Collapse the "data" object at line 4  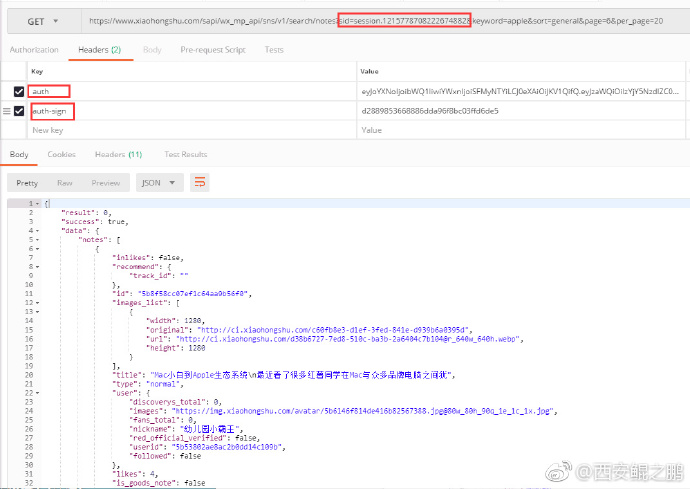[x=37, y=231]
